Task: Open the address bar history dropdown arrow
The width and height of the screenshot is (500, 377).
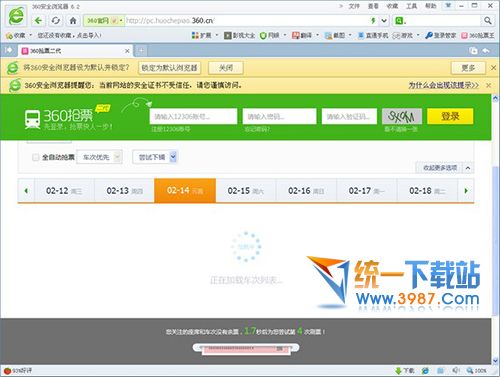Action: point(384,21)
